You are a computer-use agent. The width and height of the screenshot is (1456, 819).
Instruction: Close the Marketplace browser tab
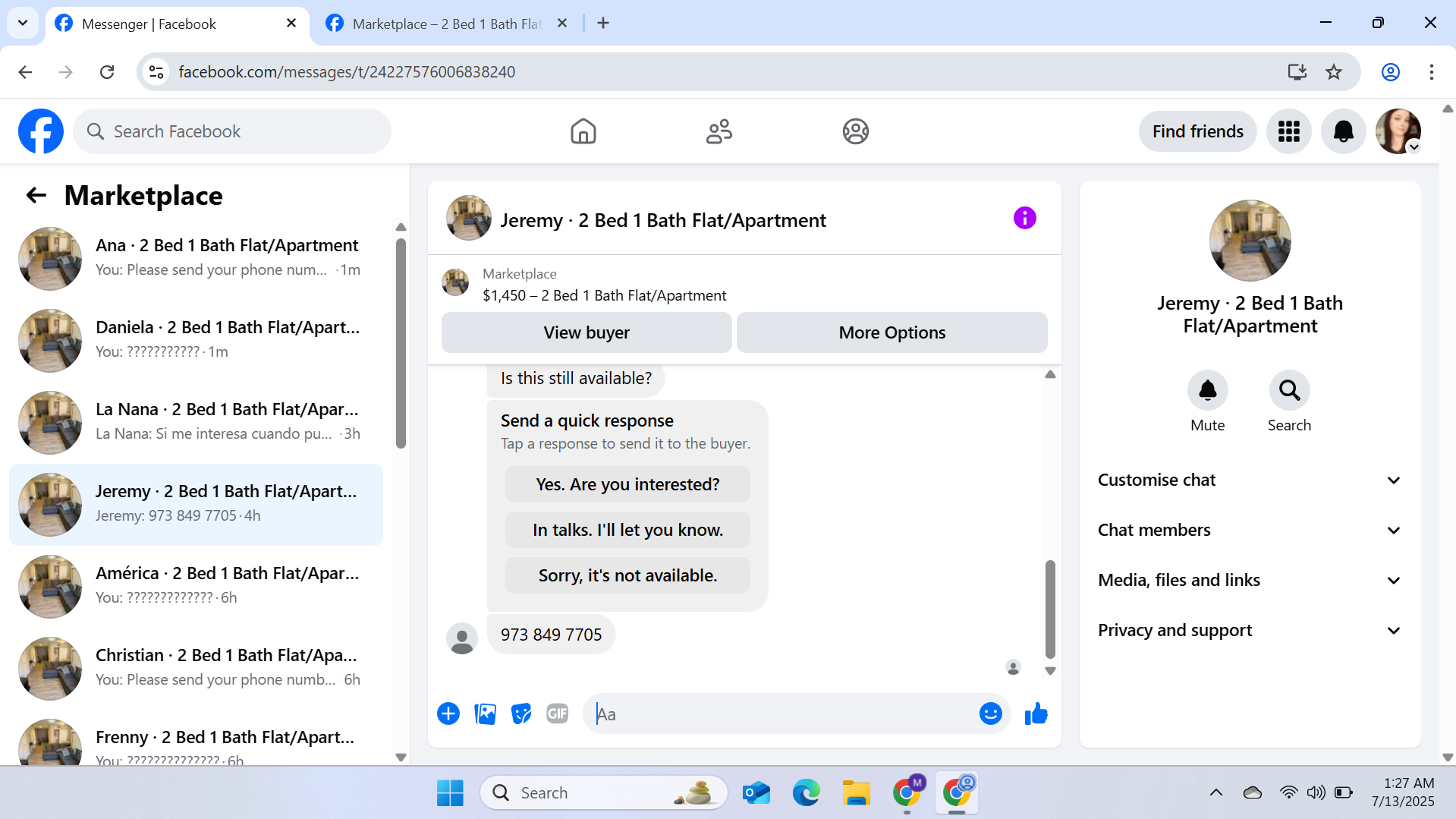(561, 23)
